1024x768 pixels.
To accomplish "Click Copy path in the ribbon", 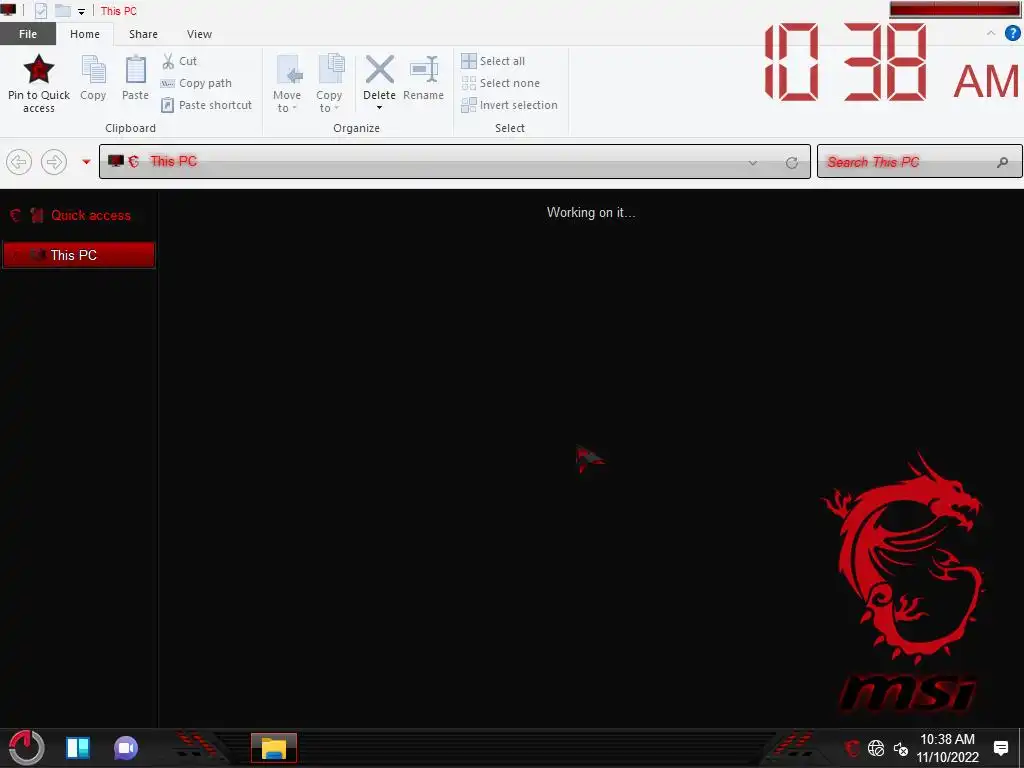I will click(197, 83).
